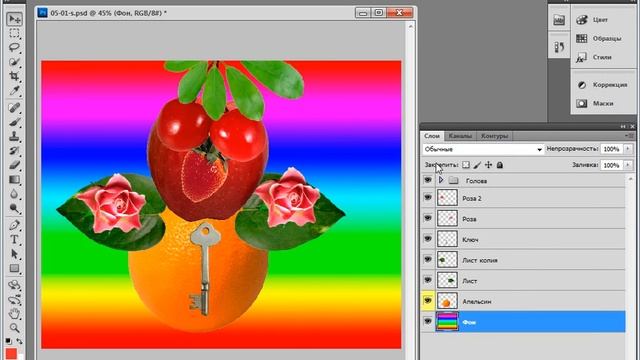Toggle lock image pixels
Viewport: 640px width, 360px height.
click(477, 165)
